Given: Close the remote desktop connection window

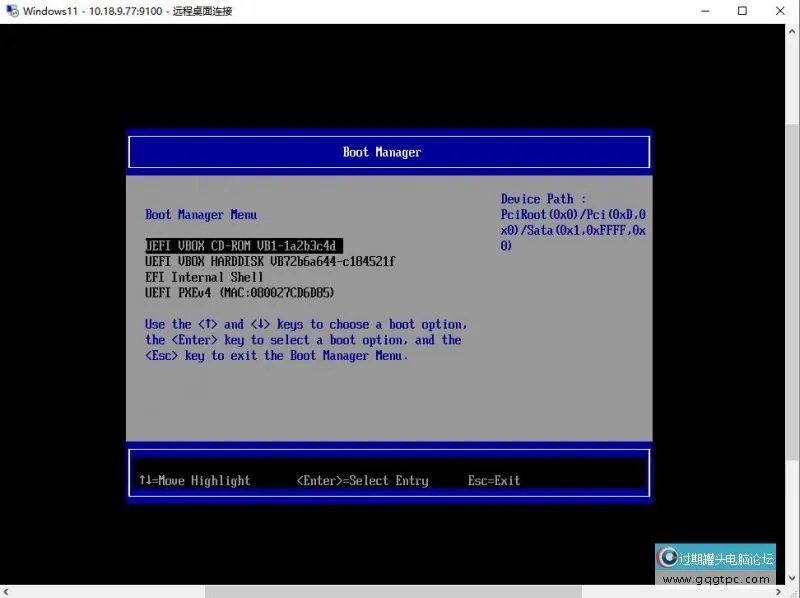Looking at the screenshot, I should (781, 11).
